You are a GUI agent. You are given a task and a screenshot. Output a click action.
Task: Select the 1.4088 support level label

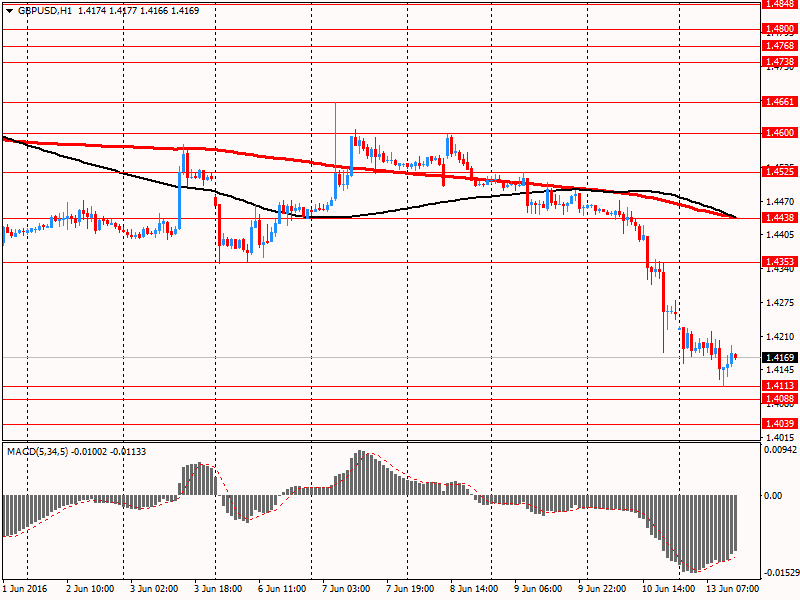pos(780,399)
